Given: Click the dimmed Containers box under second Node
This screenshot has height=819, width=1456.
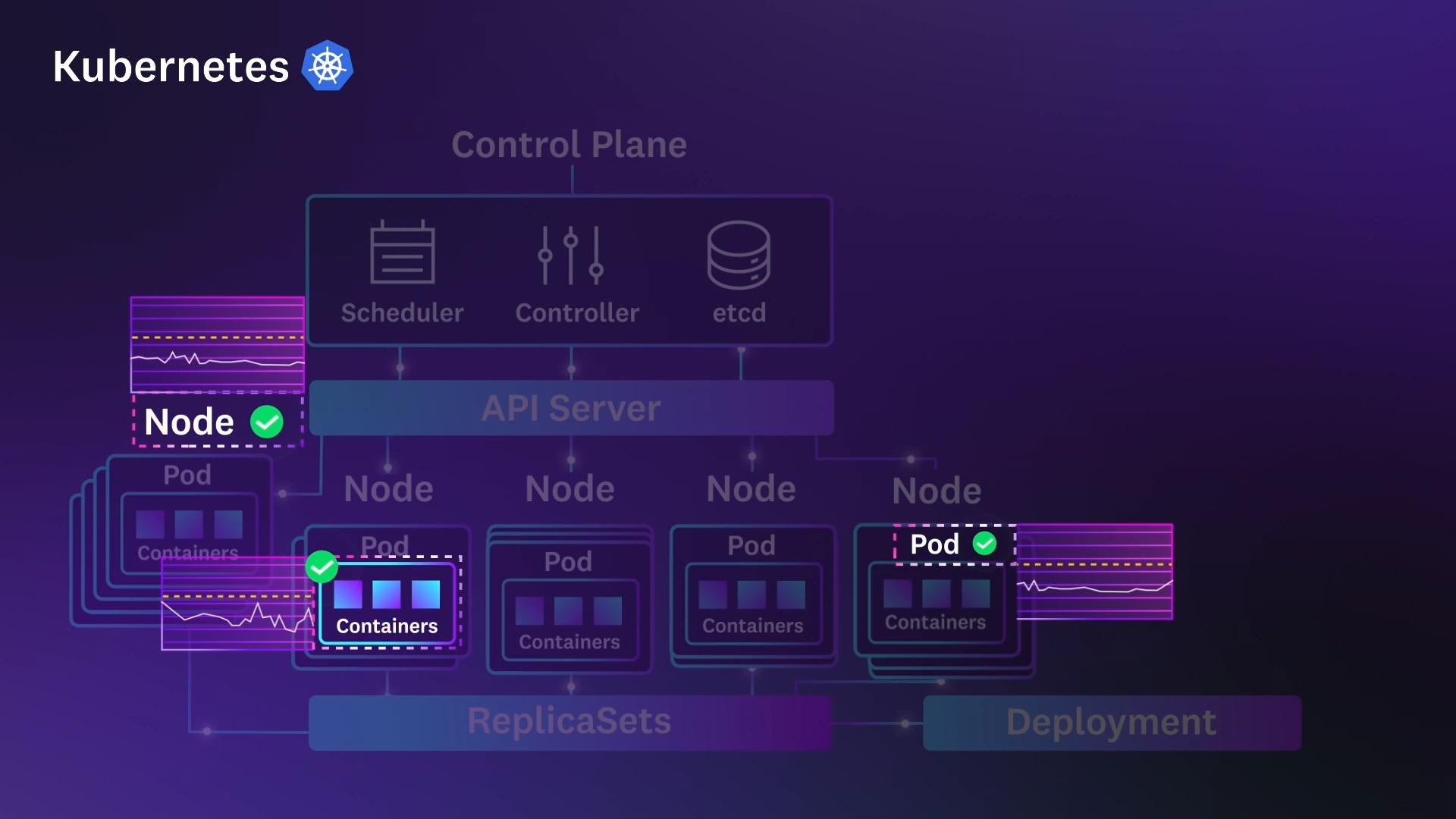Looking at the screenshot, I should tap(570, 620).
